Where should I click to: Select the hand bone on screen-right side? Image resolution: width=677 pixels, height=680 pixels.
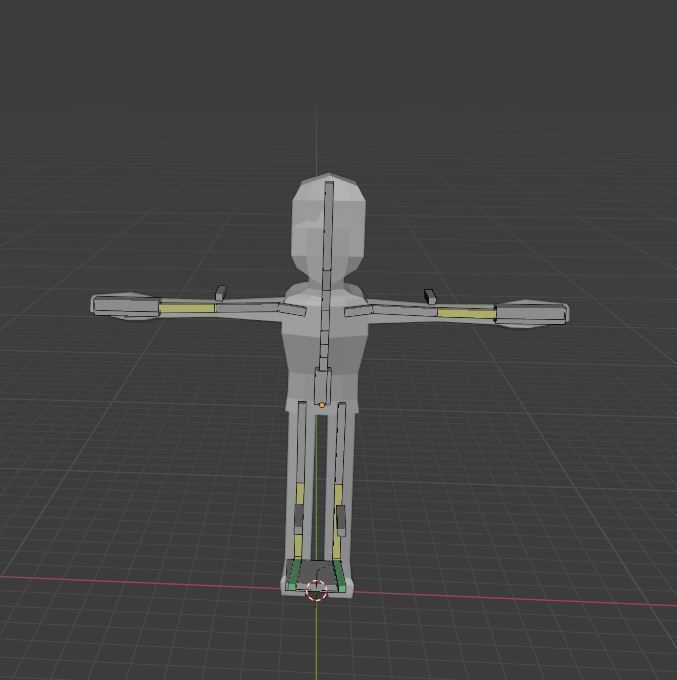[531, 314]
